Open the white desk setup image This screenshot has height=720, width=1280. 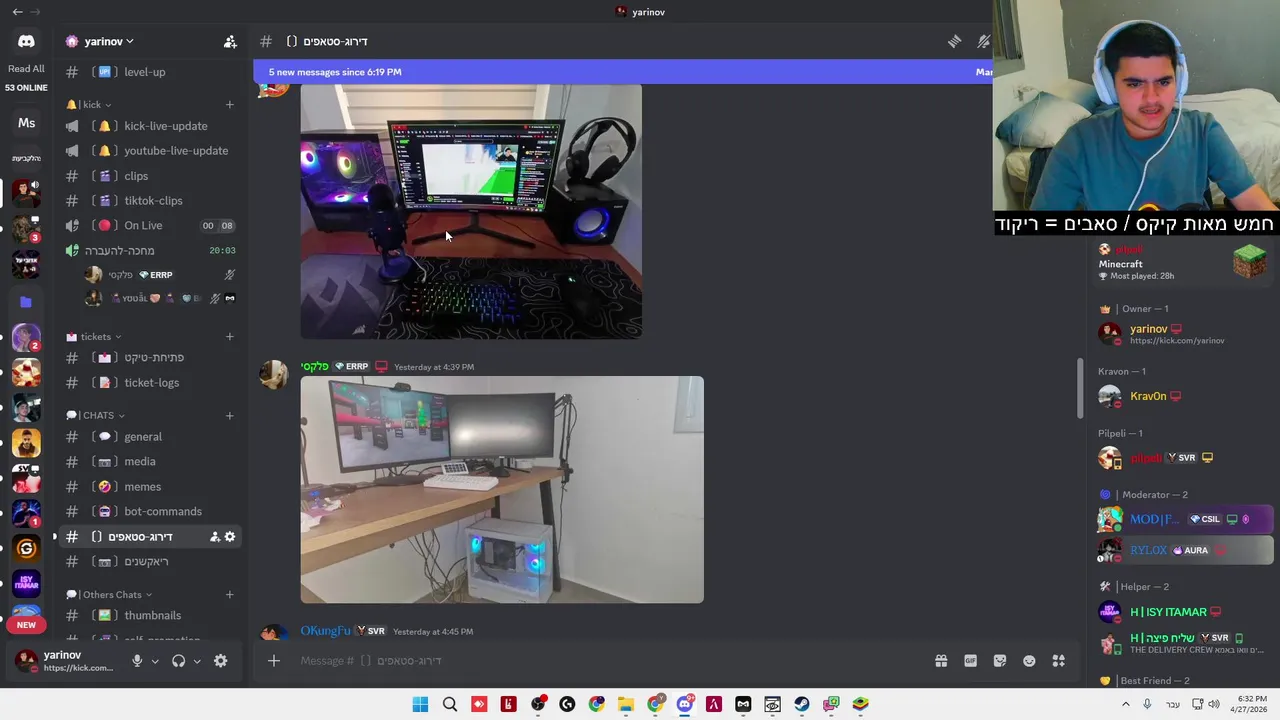pos(502,490)
